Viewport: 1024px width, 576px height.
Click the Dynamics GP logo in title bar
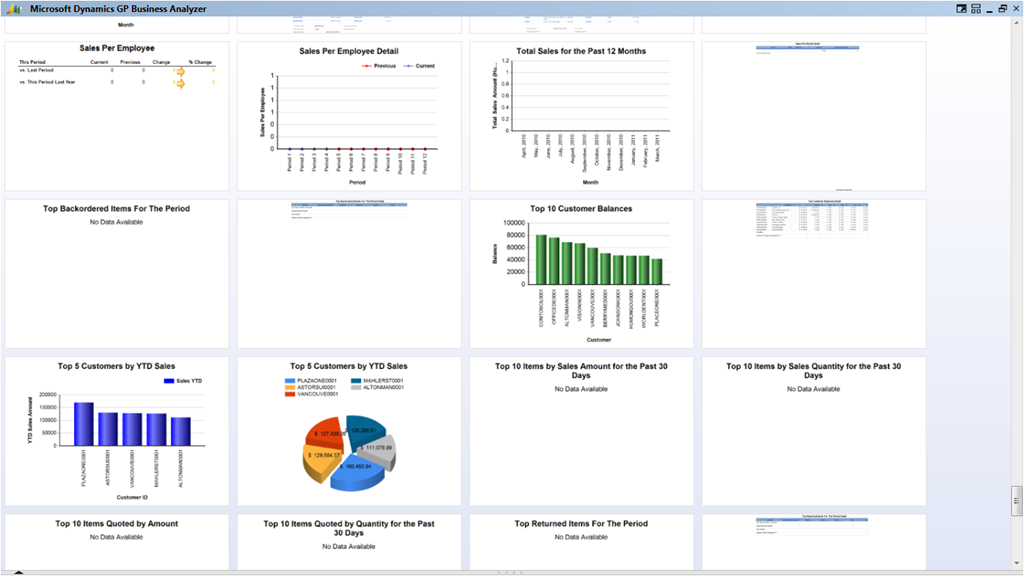click(x=14, y=8)
